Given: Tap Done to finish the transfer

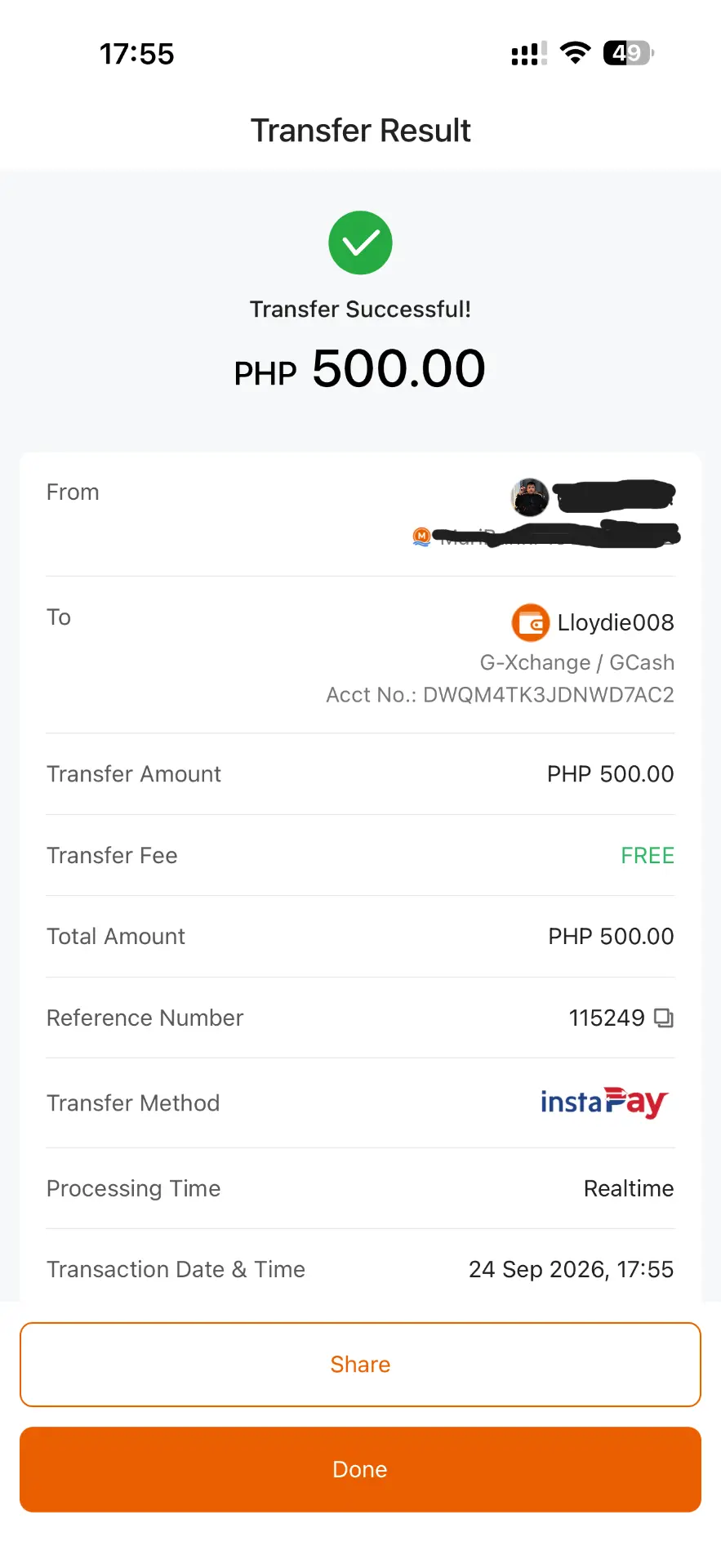Looking at the screenshot, I should click(x=360, y=1470).
